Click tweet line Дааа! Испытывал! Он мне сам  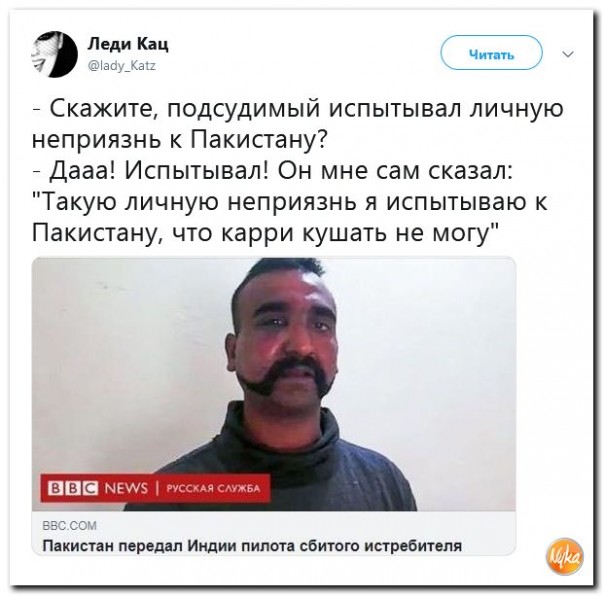272,171
